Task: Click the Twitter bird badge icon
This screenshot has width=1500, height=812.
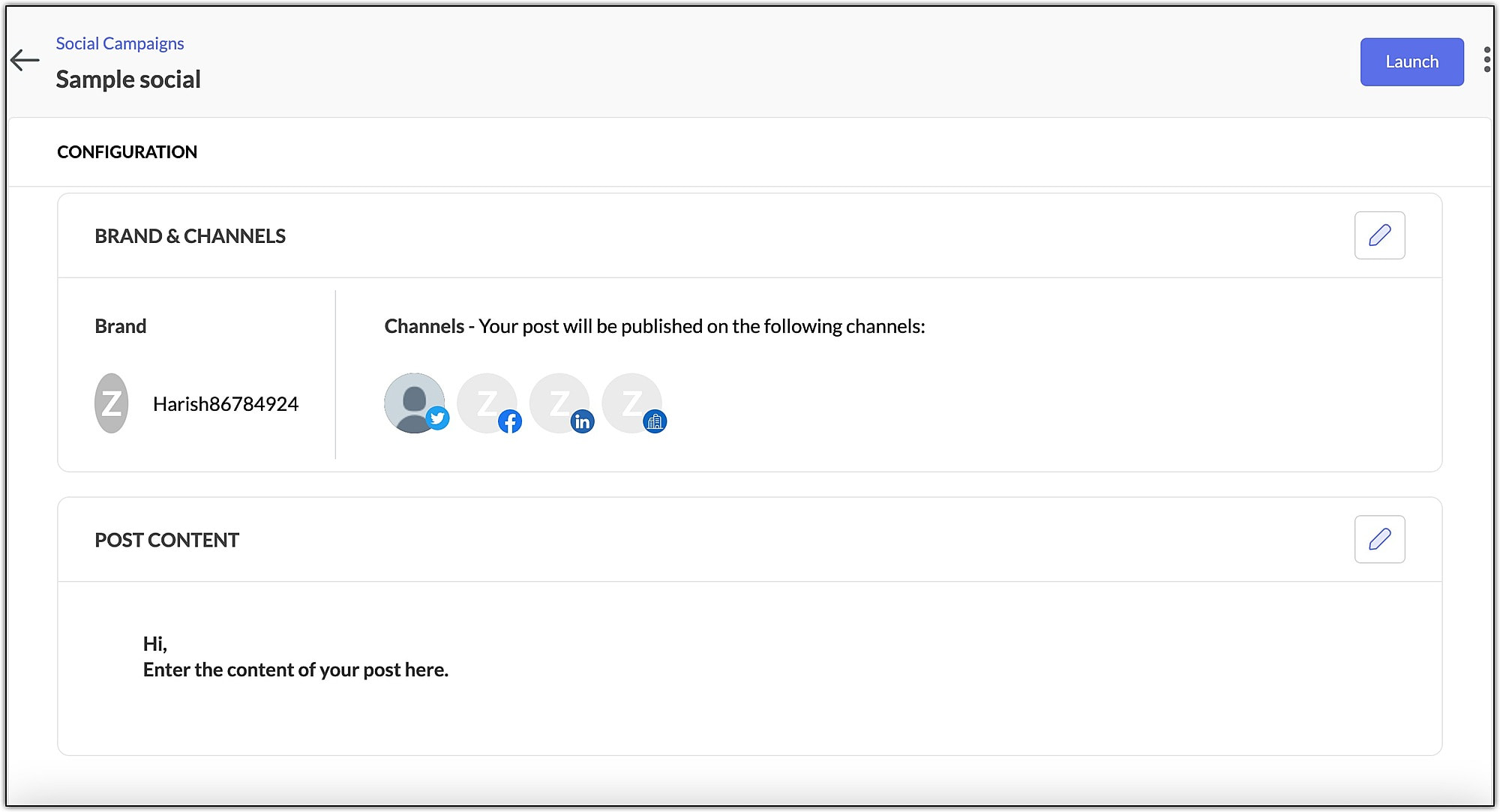Action: click(x=438, y=418)
